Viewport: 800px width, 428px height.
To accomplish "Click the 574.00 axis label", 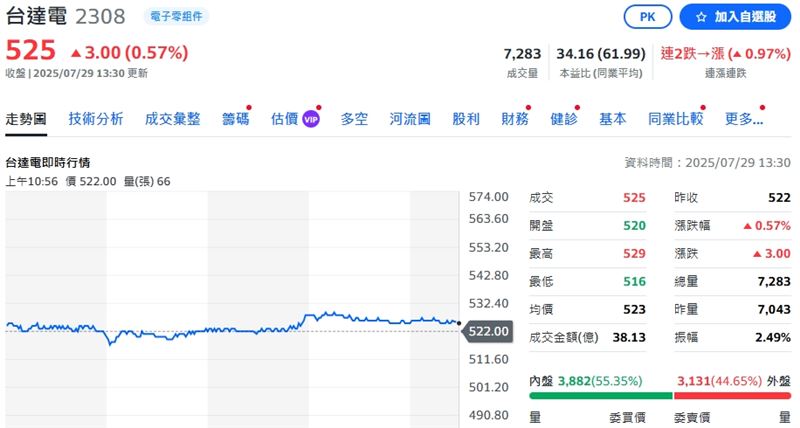I will click(x=488, y=197).
